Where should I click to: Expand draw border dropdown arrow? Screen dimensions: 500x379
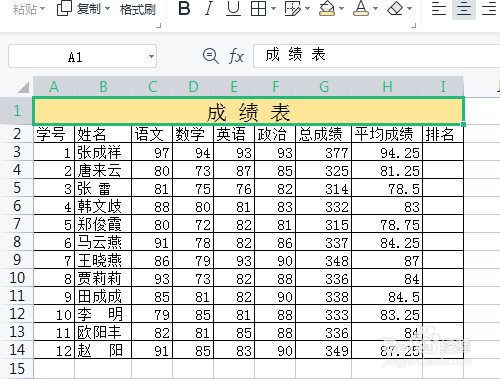click(307, 9)
